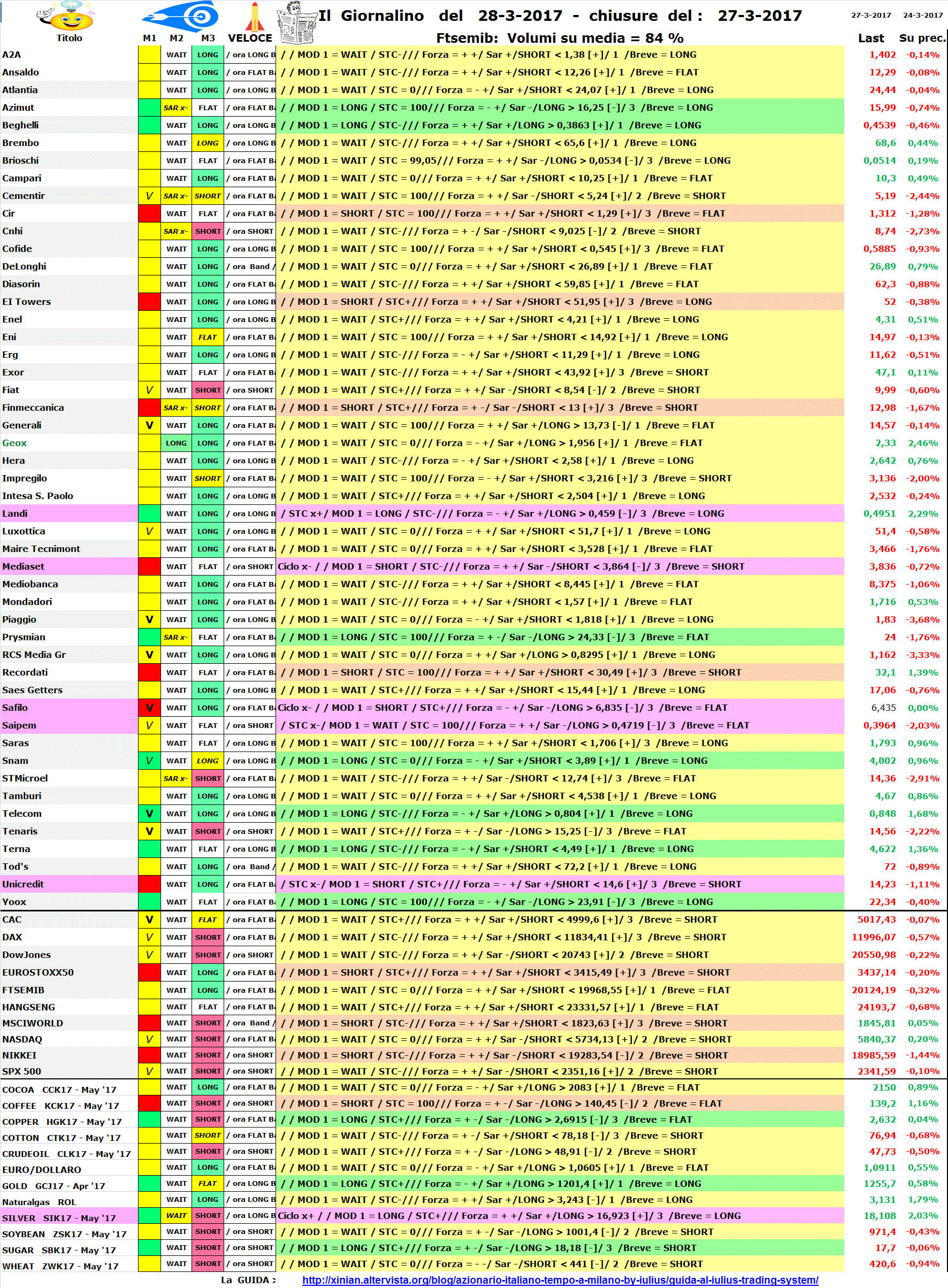This screenshot has width=948, height=1288.
Task: Click the 24-3-2017 date label
Action: [923, 15]
